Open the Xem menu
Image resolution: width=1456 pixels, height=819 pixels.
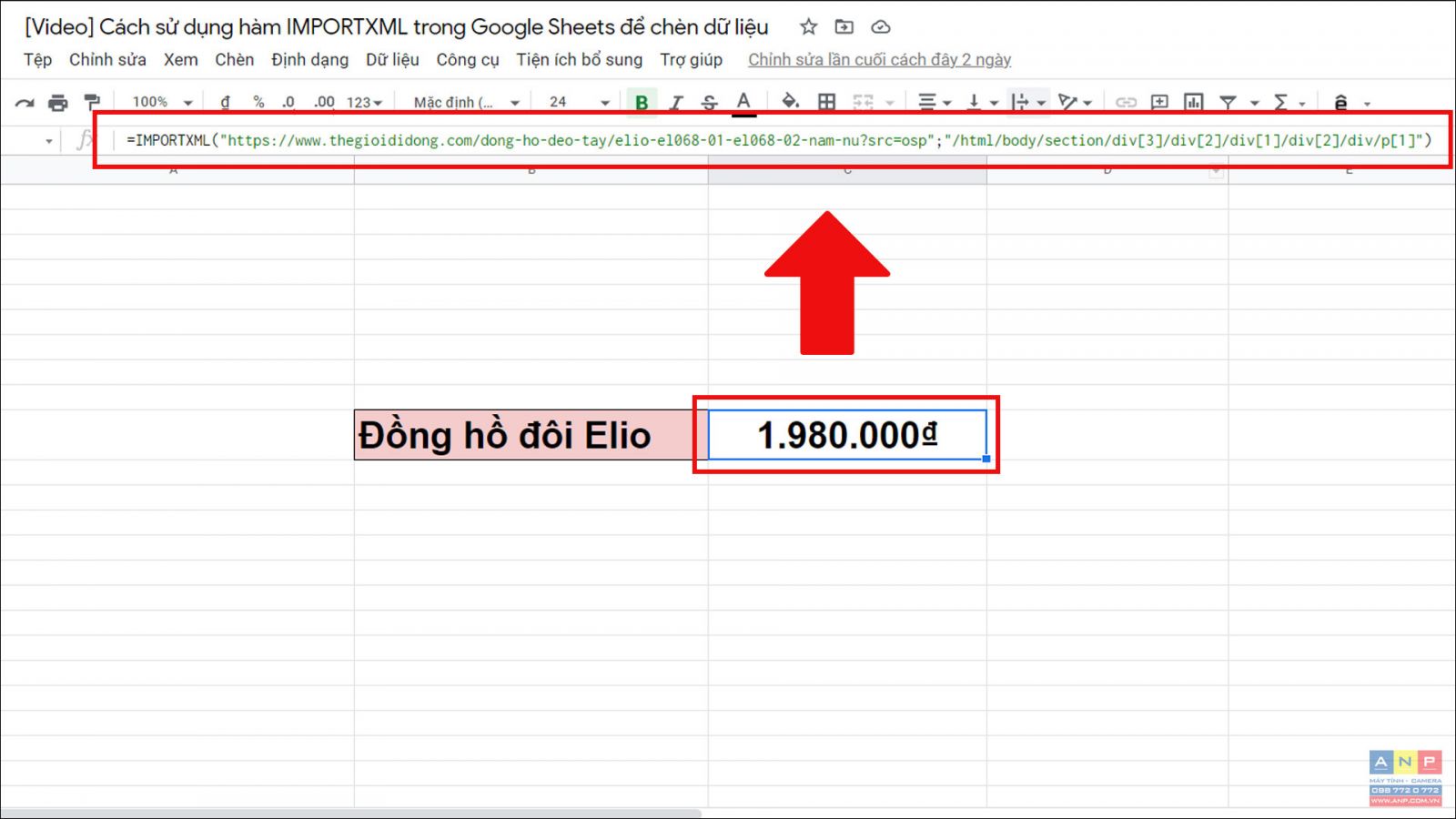(180, 60)
